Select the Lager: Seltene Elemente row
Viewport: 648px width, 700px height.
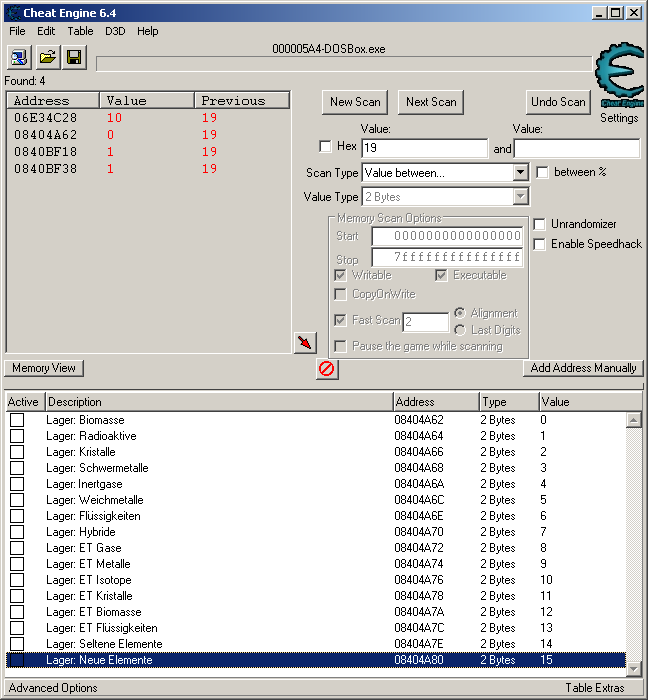pyautogui.click(x=316, y=644)
